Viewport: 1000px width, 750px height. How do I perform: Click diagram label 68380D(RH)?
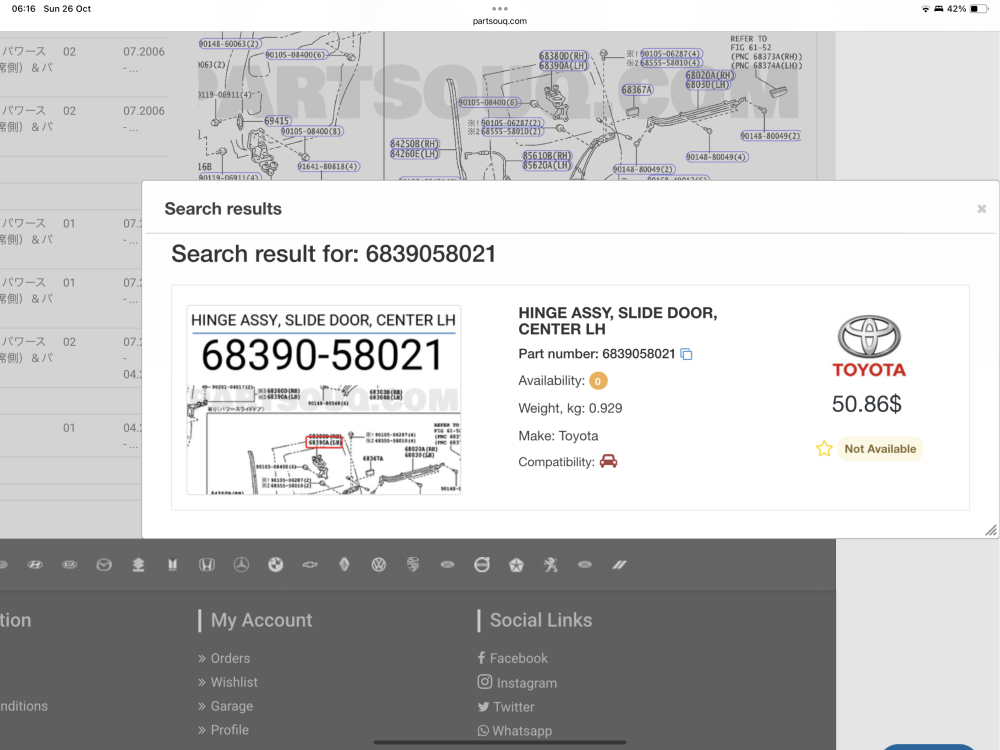point(563,56)
